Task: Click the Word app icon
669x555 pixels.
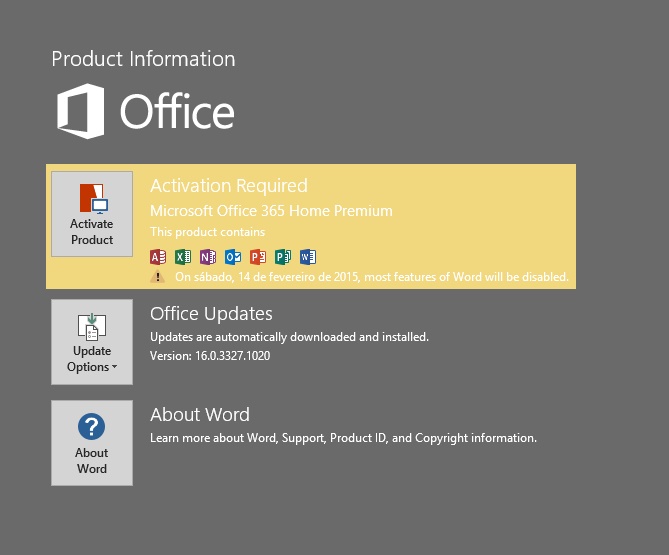Action: point(308,257)
